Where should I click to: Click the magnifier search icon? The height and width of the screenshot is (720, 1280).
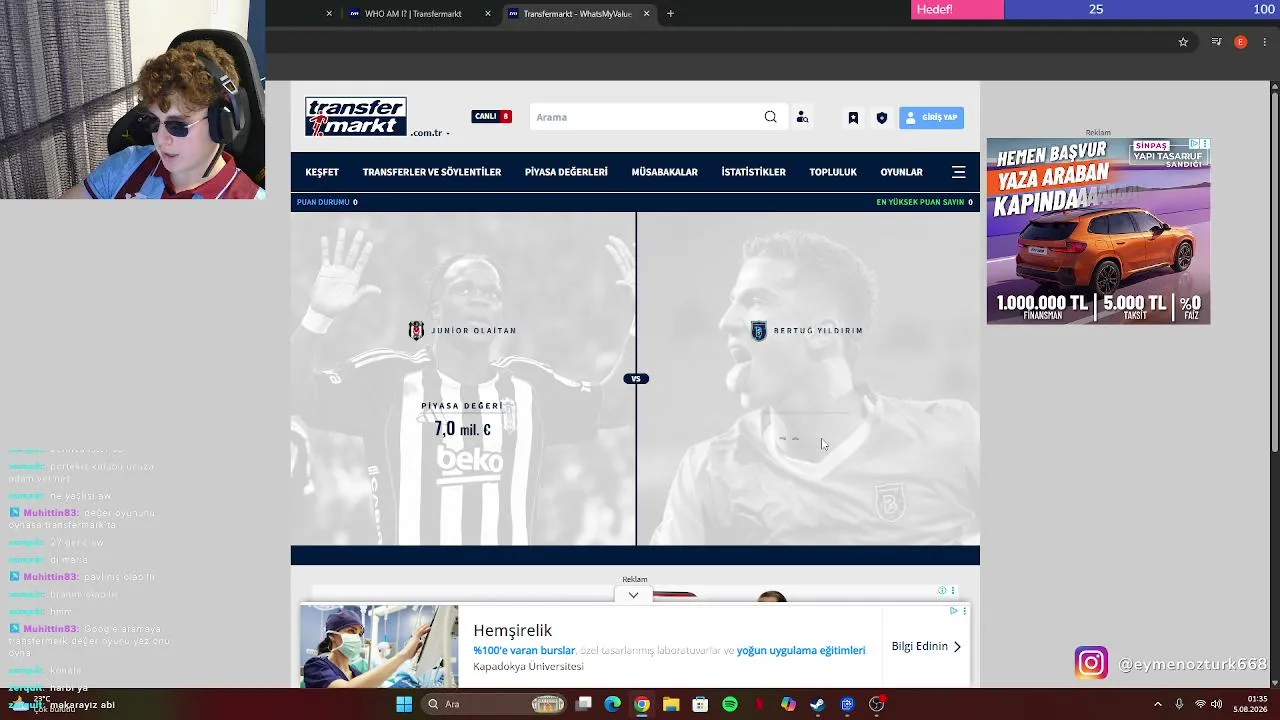pyautogui.click(x=770, y=117)
